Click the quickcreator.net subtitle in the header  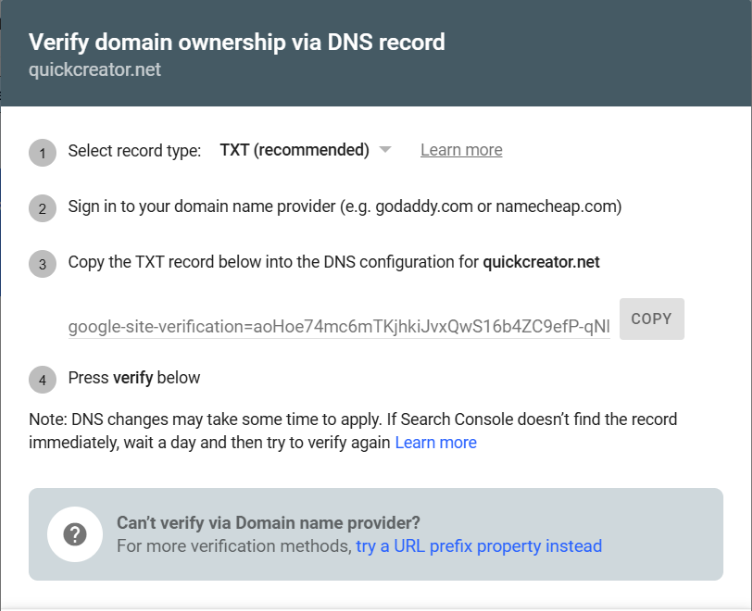[94, 70]
